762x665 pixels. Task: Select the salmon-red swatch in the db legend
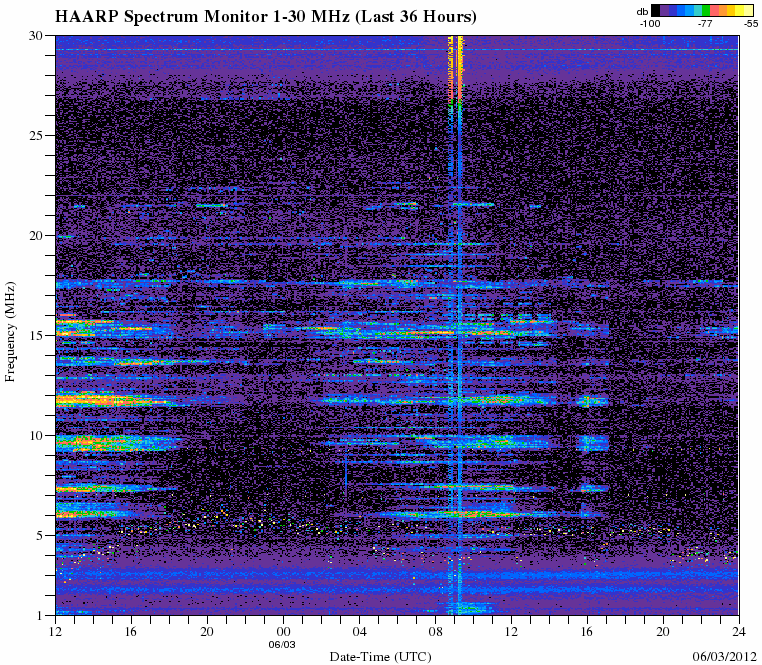(x=714, y=10)
